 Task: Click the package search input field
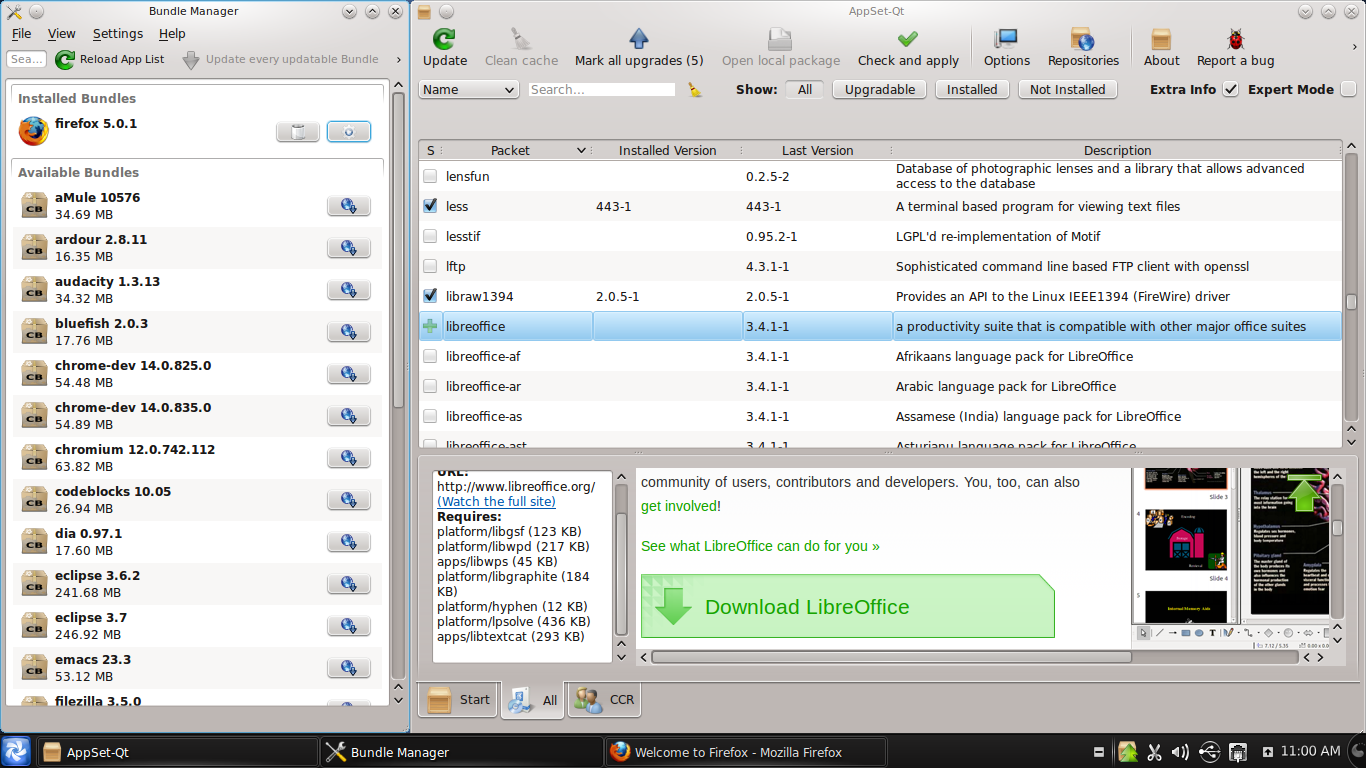[x=602, y=89]
